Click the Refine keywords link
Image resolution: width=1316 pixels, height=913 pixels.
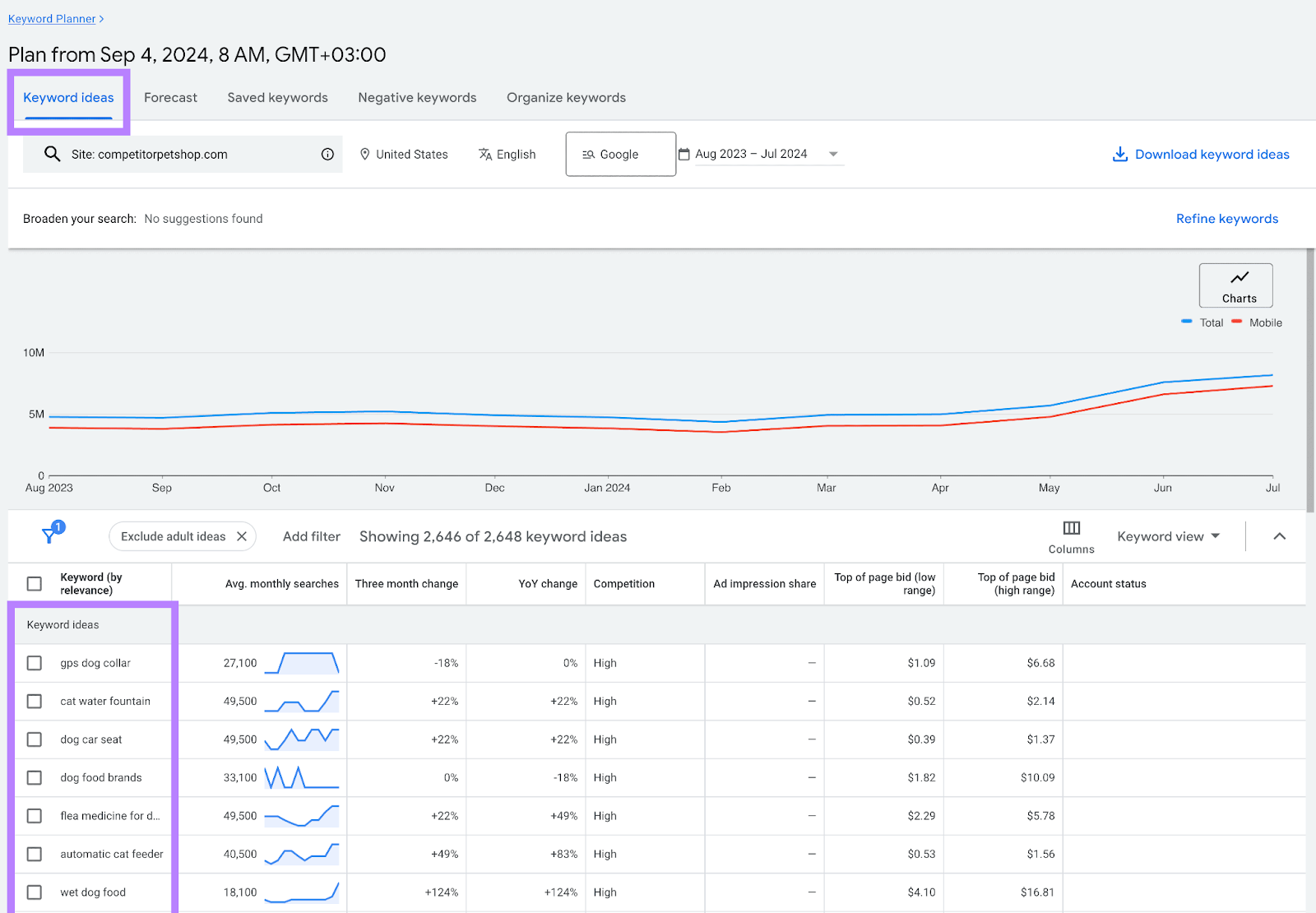pyautogui.click(x=1226, y=219)
